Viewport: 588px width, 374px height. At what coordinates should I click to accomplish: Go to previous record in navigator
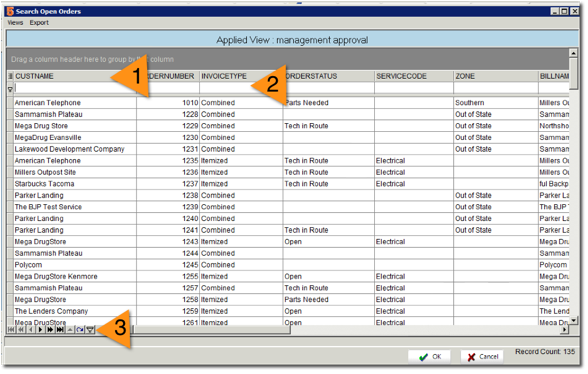(30, 330)
